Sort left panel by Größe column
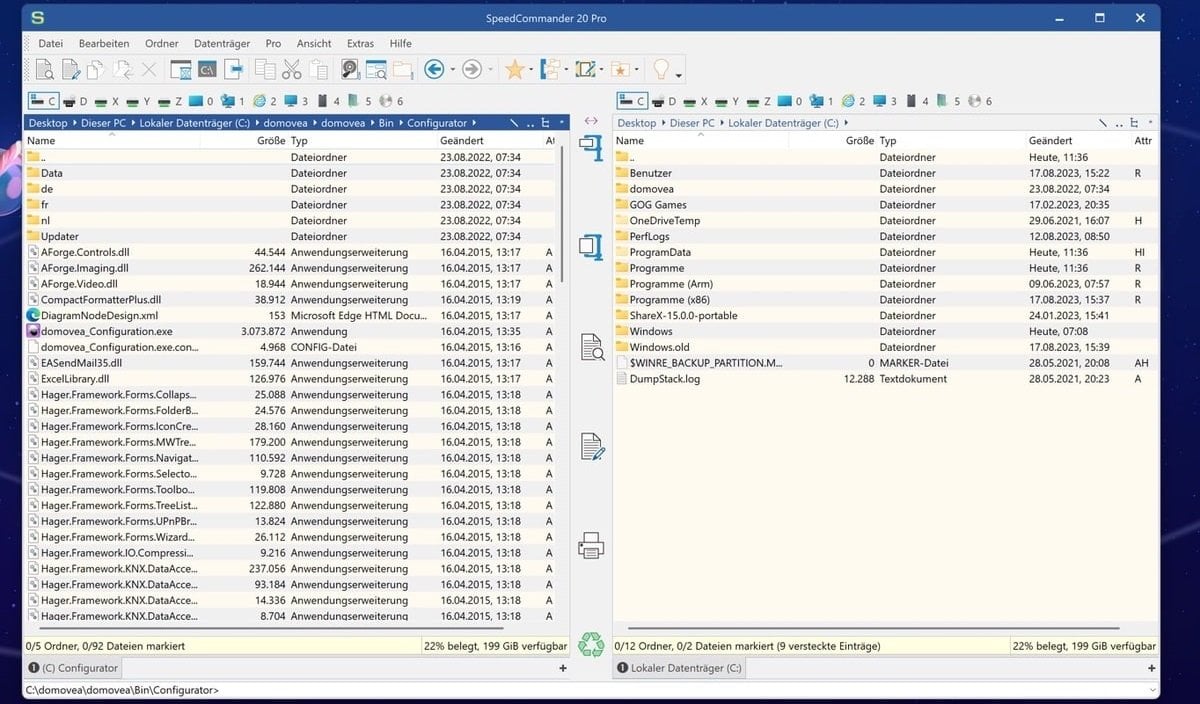 [x=271, y=141]
